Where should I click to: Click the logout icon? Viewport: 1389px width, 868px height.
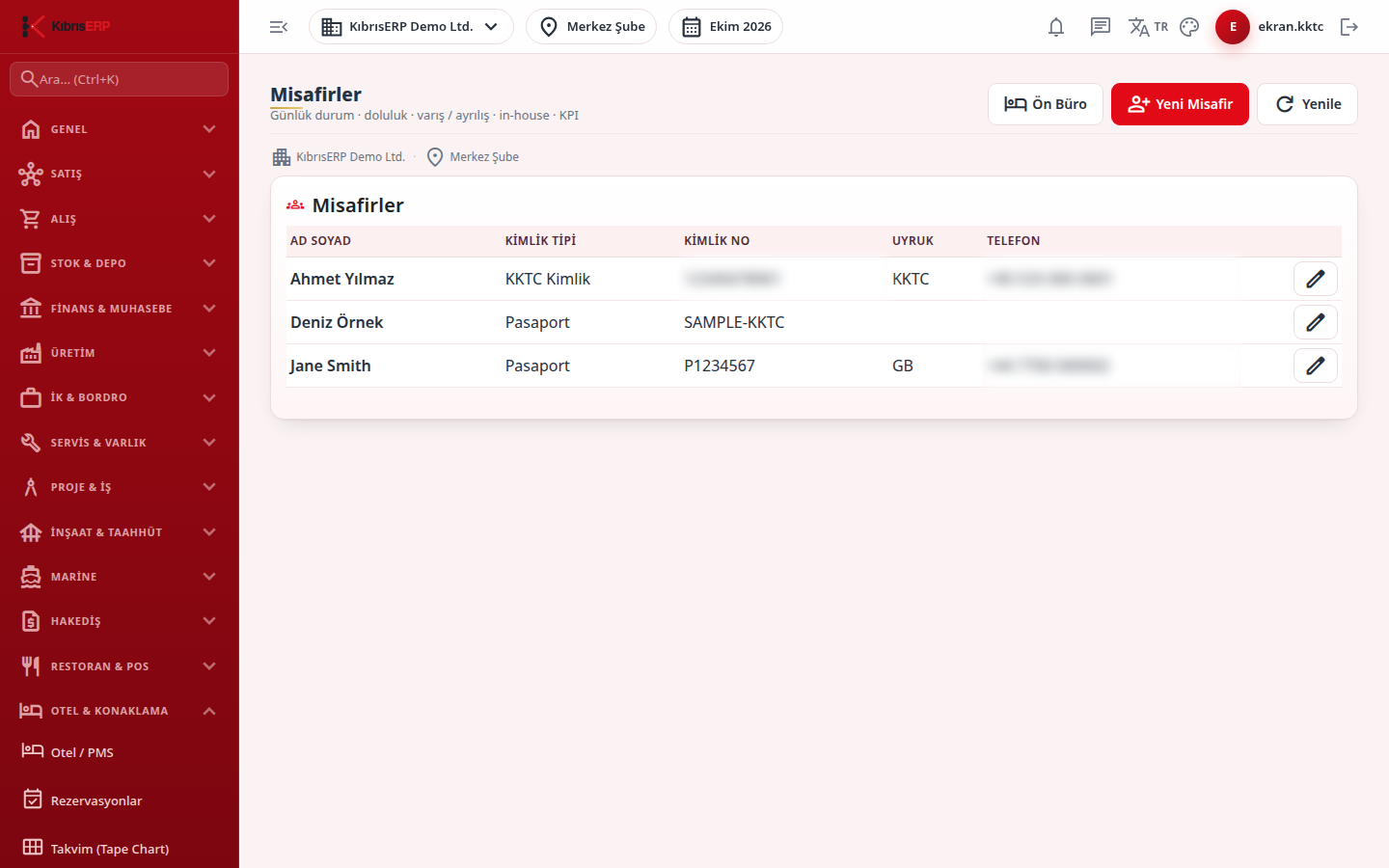pyautogui.click(x=1349, y=27)
